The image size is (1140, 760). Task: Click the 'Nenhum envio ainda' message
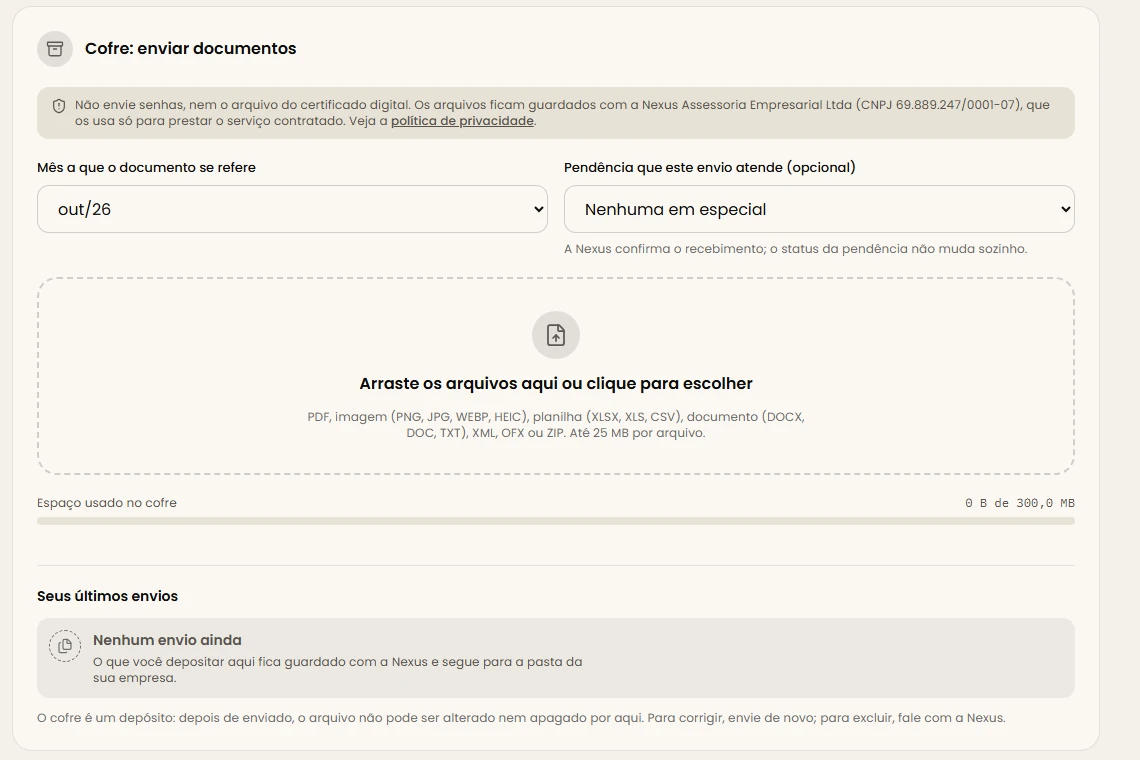(167, 640)
